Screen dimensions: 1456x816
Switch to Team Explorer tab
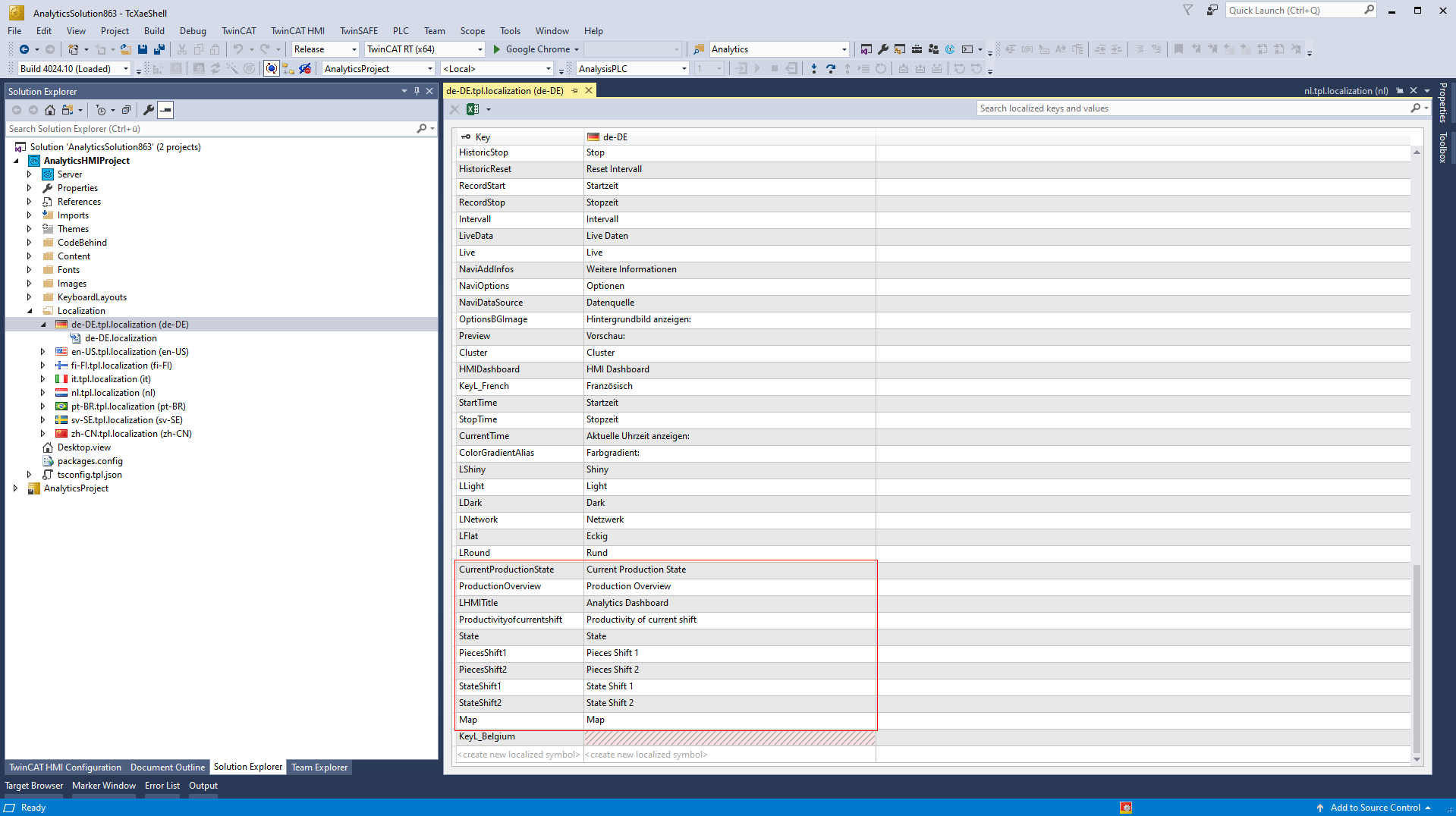point(319,767)
